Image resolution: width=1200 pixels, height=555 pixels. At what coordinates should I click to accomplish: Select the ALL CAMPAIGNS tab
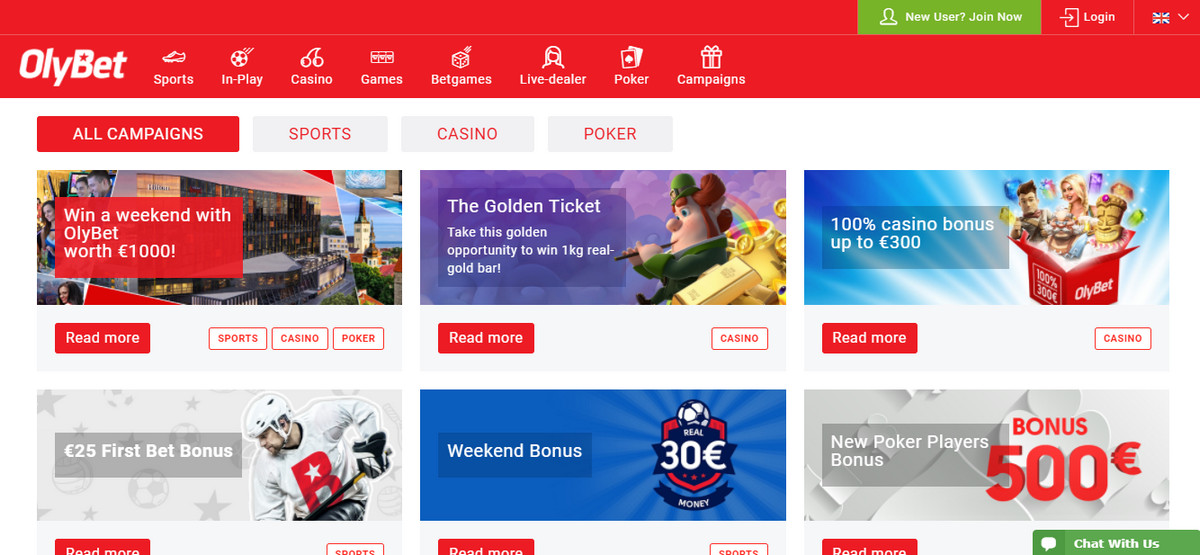[x=138, y=134]
